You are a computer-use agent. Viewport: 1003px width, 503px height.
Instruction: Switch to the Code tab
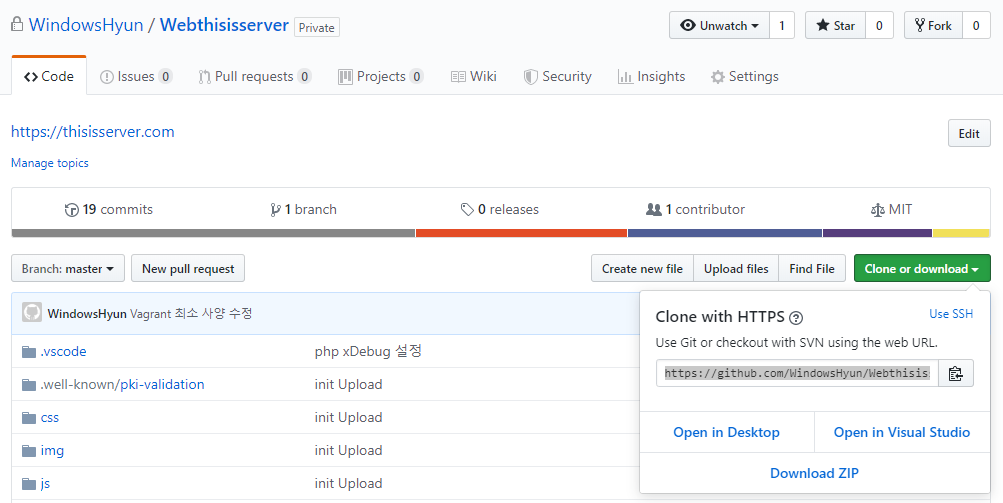point(49,76)
